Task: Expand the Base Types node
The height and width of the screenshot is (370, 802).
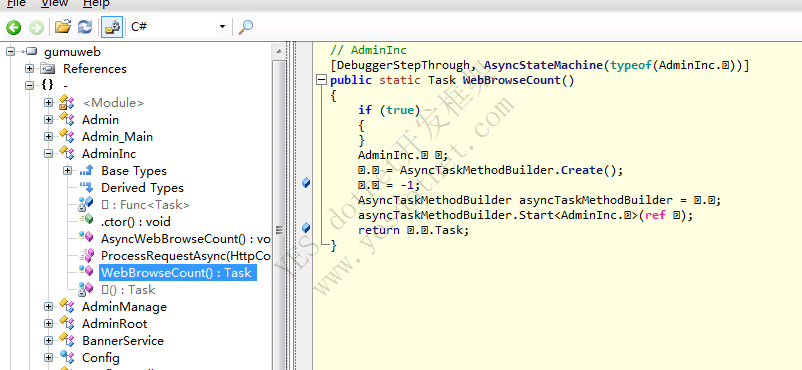Action: [68, 171]
